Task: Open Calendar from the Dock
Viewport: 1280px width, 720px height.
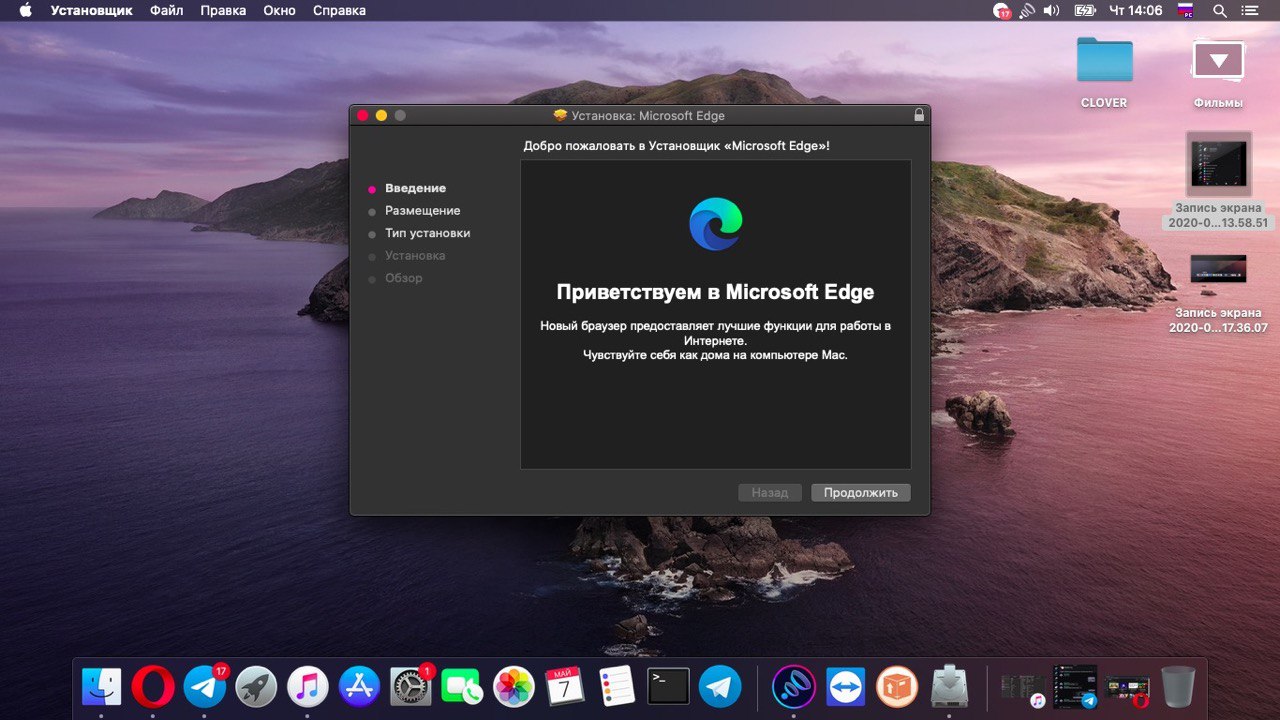Action: tap(565, 687)
